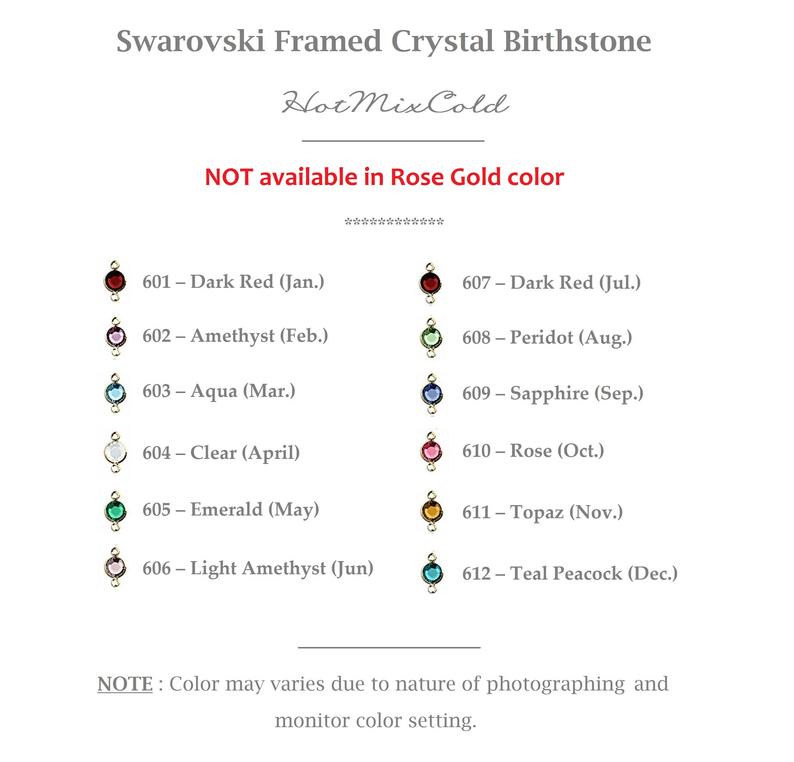Click the "Swarovski Framed Crystal Birthstone" heading
Viewport: 794px width, 762px height.
click(x=384, y=42)
